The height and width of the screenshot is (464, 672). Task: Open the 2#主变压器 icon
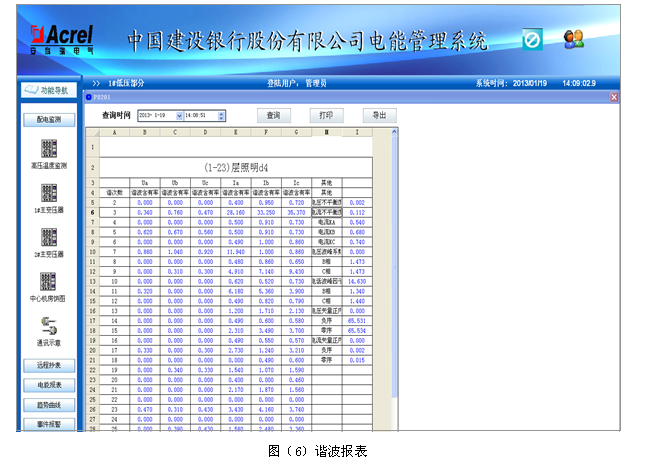[49, 237]
